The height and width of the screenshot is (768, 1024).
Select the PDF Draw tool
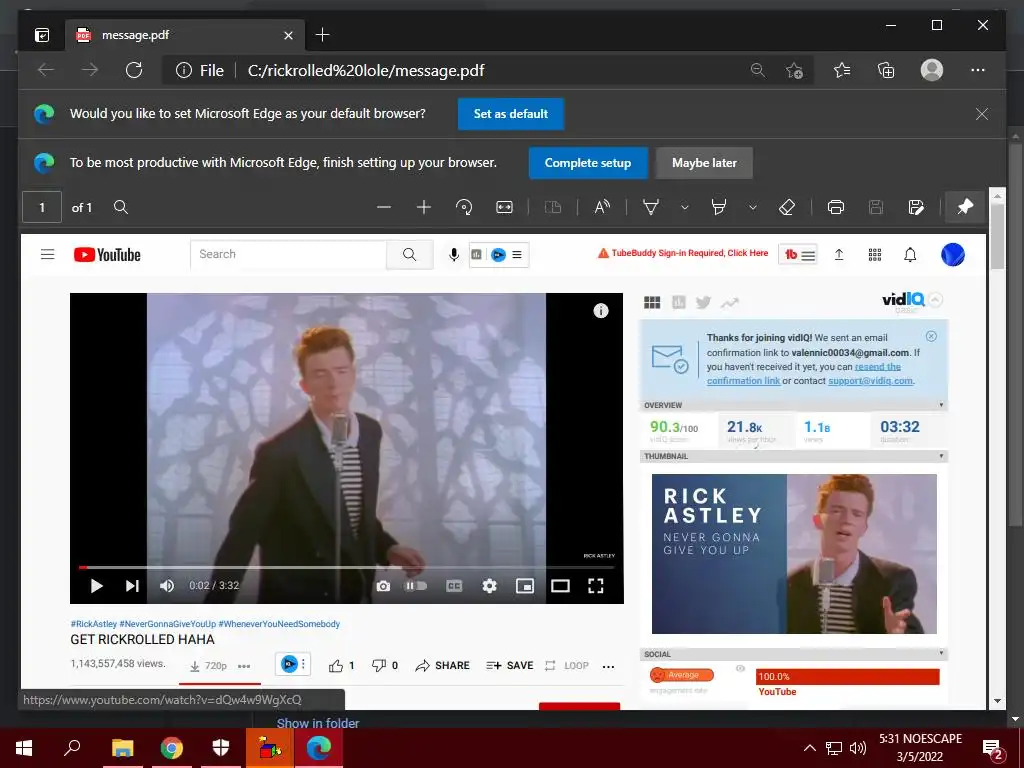(x=650, y=207)
